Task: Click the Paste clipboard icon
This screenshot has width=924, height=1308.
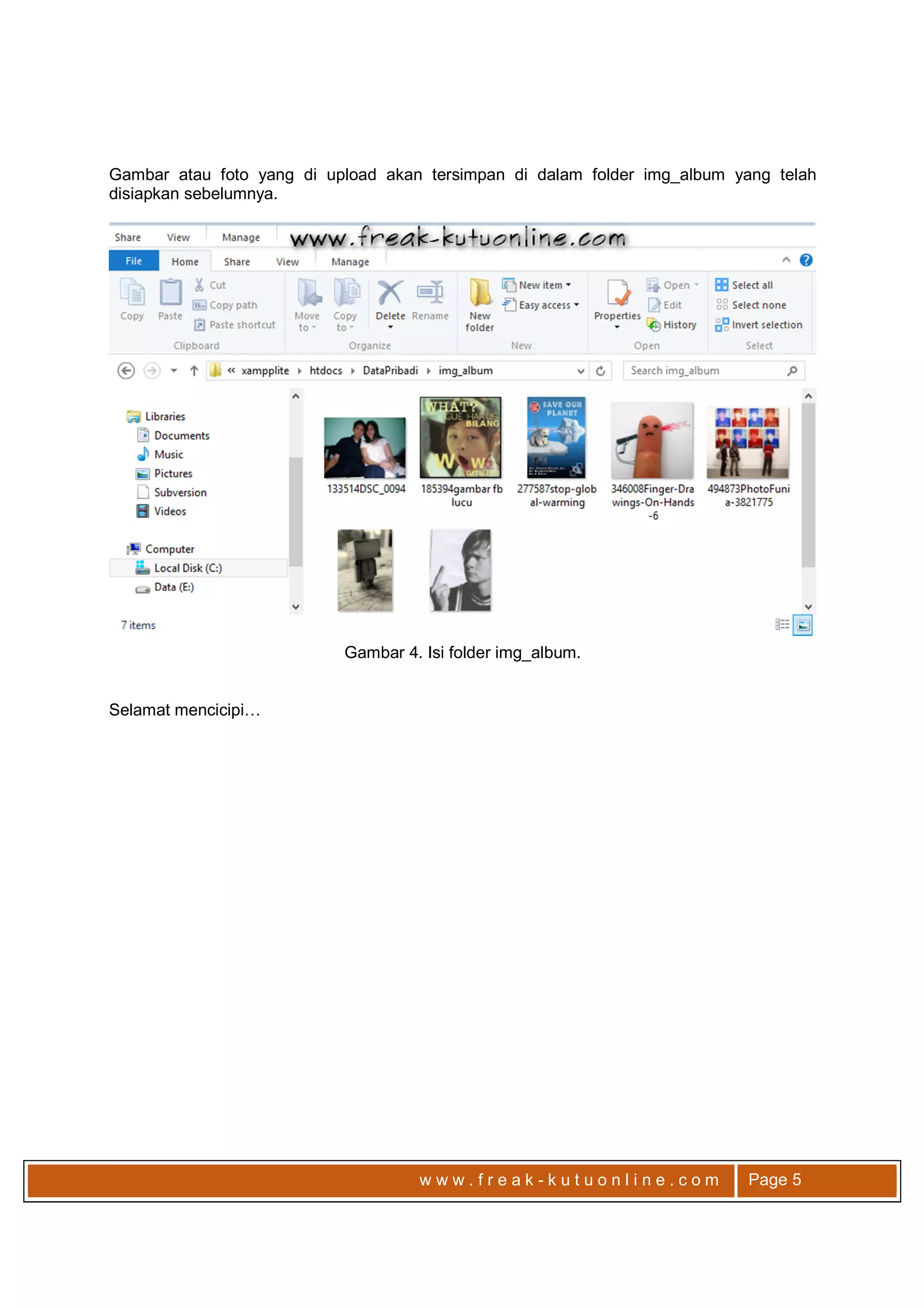Action: tap(170, 293)
